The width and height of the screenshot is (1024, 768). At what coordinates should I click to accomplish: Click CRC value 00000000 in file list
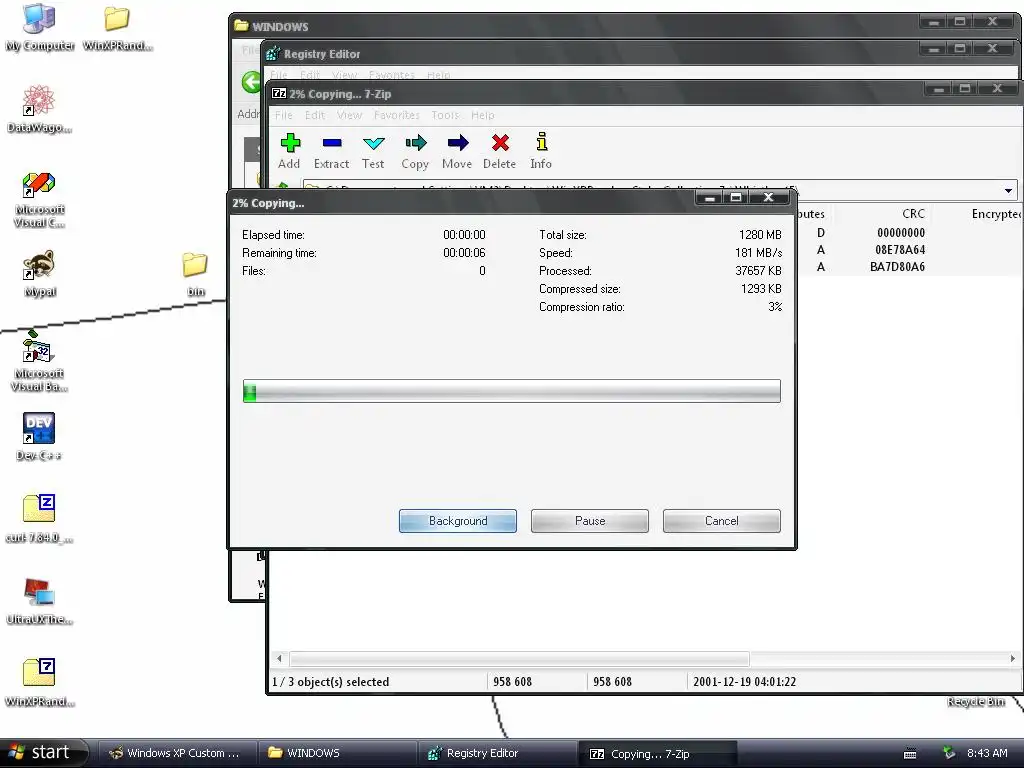point(901,232)
